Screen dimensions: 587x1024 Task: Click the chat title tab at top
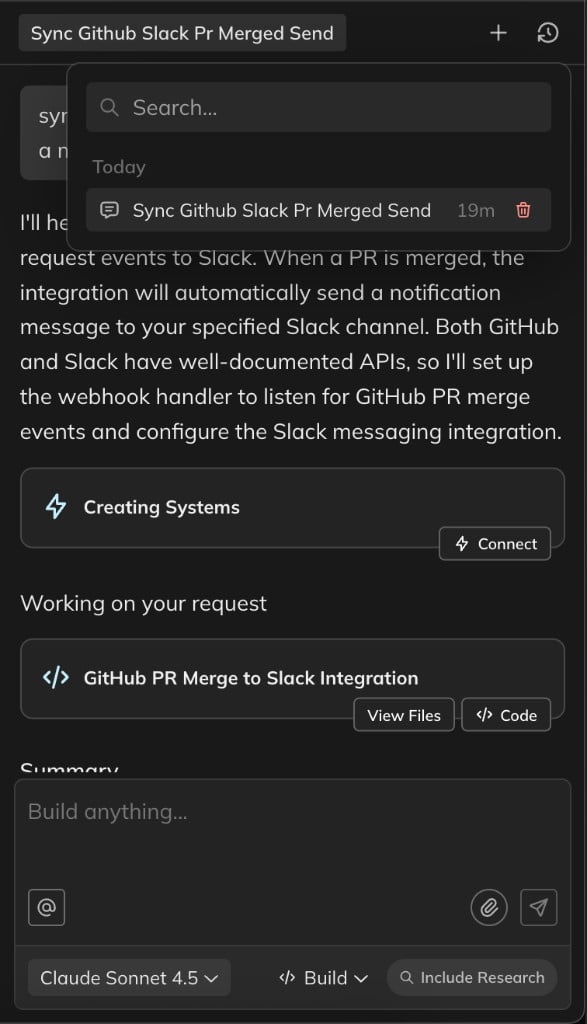pos(182,33)
